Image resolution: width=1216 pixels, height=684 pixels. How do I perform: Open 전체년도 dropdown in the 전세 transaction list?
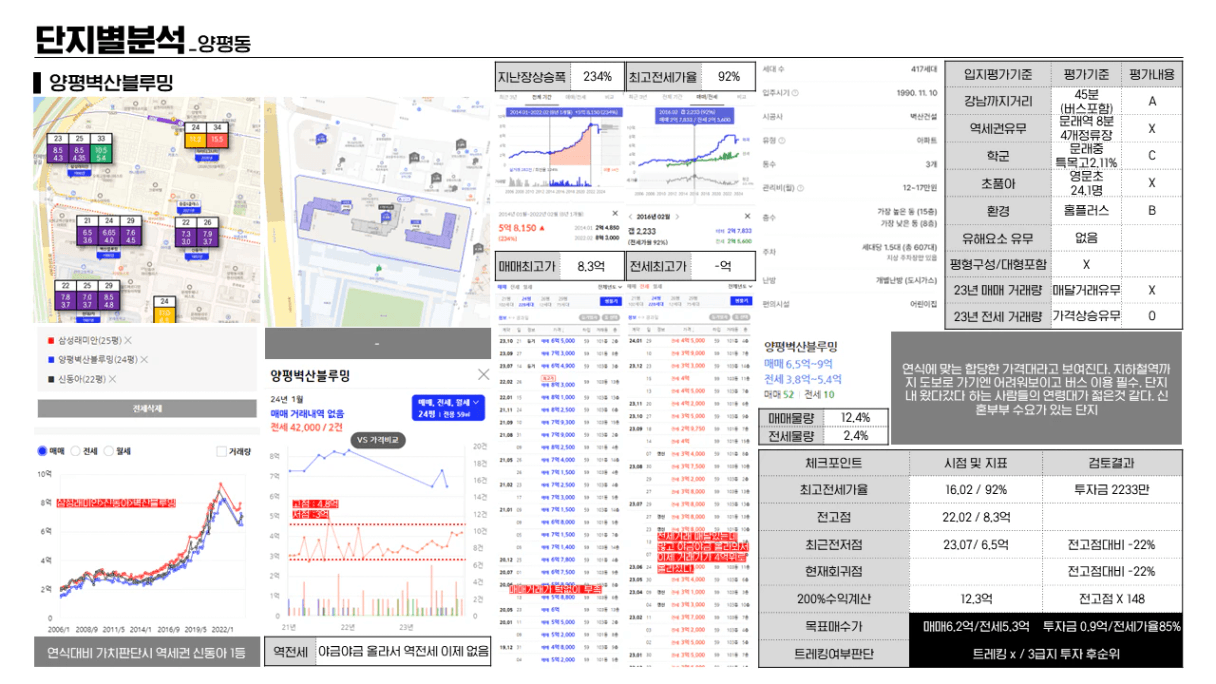[739, 287]
